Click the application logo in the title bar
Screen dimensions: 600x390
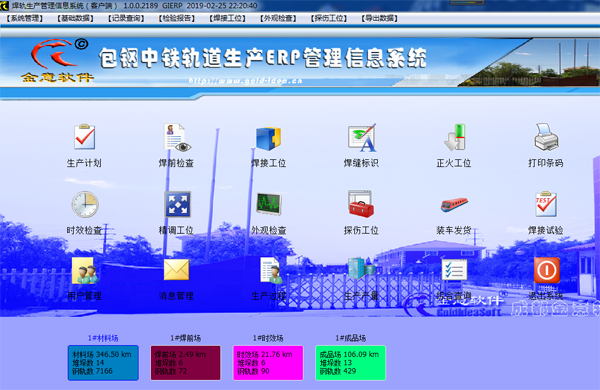pyautogui.click(x=4, y=5)
